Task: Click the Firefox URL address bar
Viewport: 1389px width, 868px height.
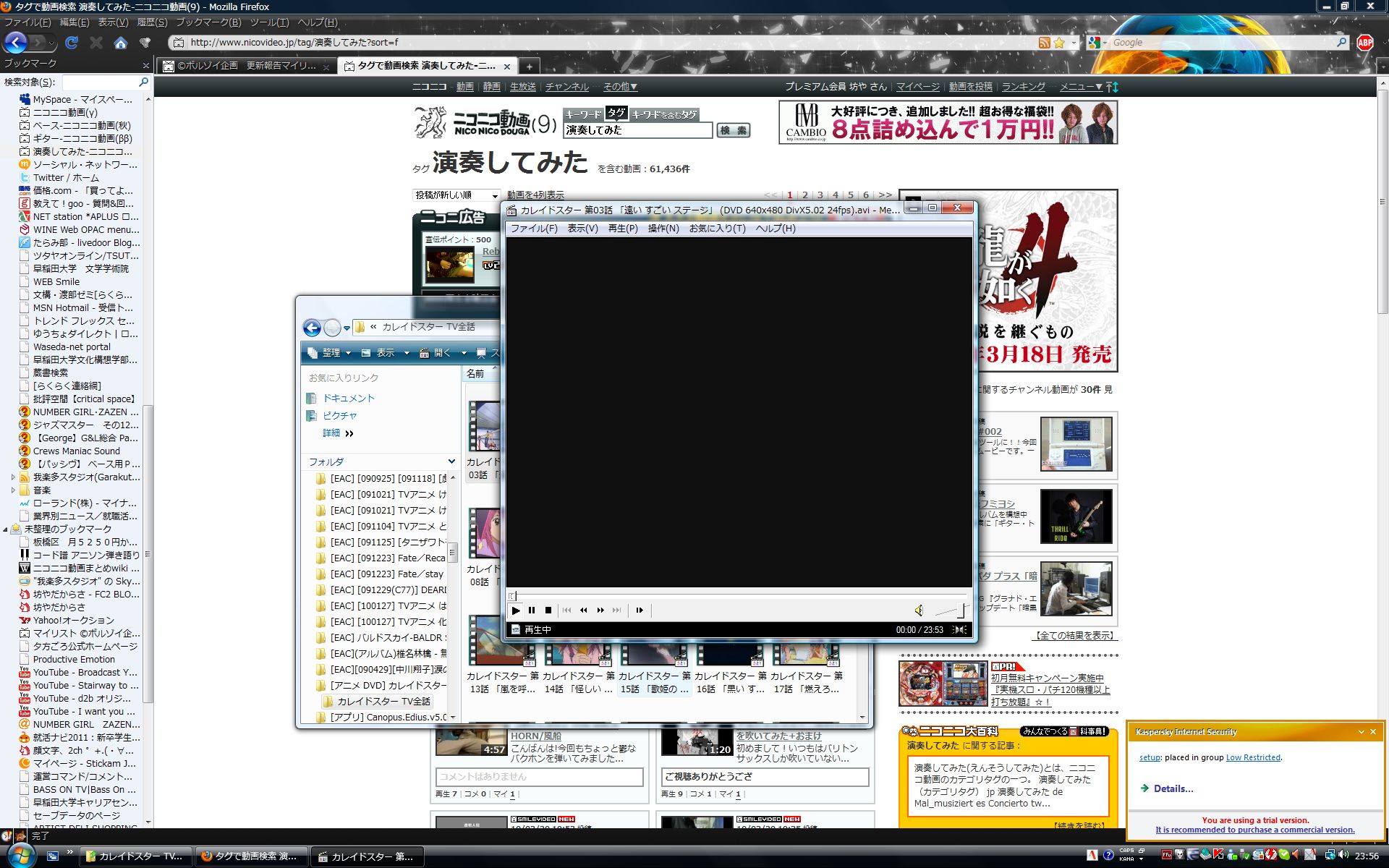Action: [x=608, y=43]
